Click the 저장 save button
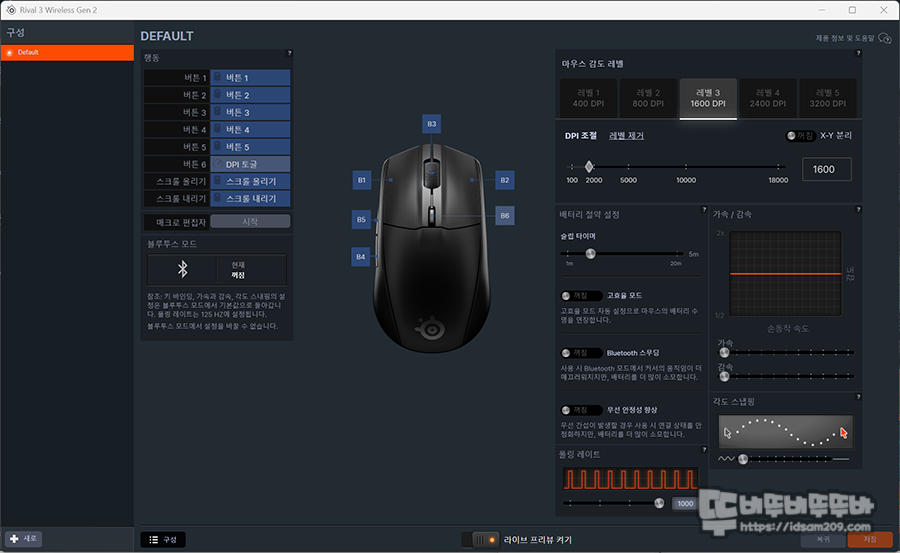 [870, 539]
